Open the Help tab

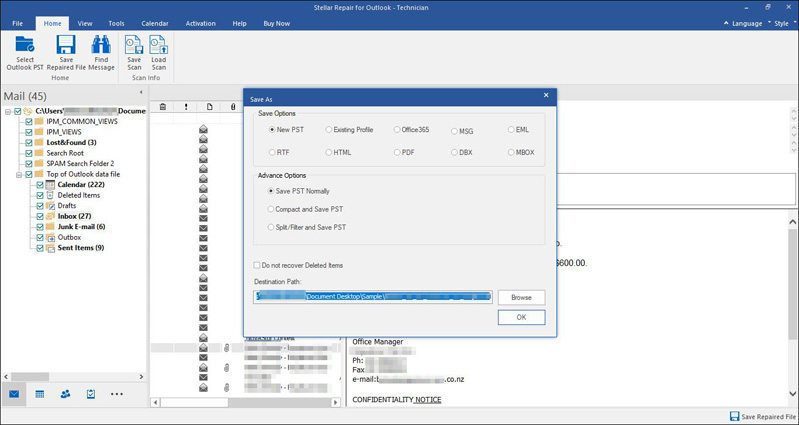point(239,23)
